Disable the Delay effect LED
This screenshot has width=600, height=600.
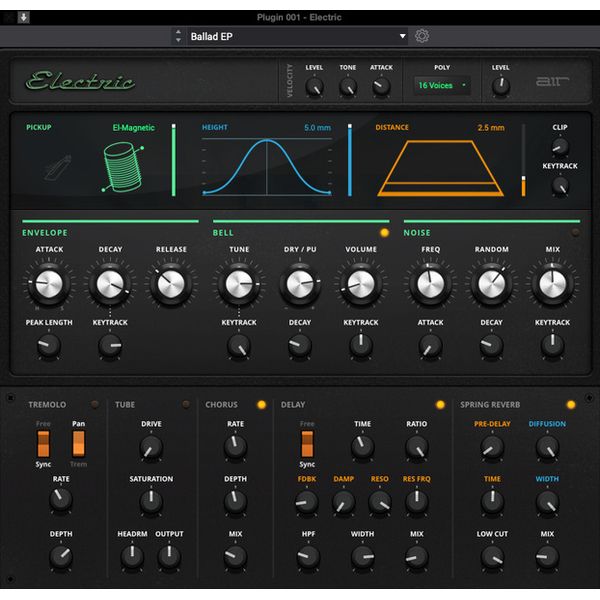(440, 404)
